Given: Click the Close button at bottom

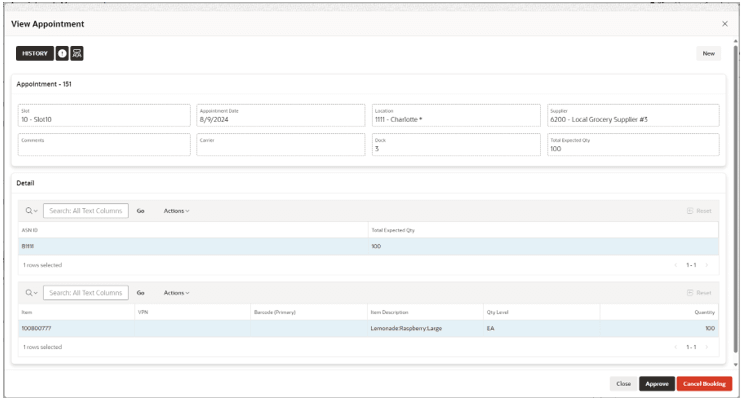Looking at the screenshot, I should [623, 383].
